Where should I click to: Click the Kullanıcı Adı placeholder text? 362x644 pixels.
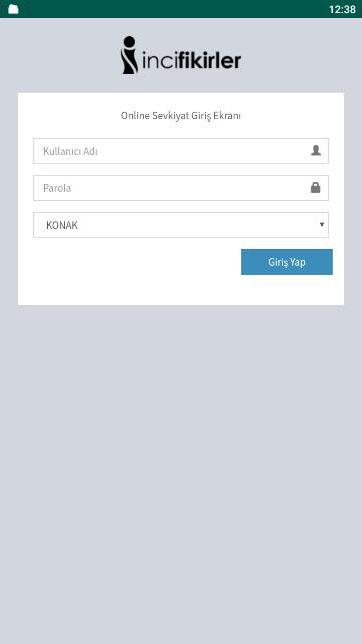click(70, 151)
